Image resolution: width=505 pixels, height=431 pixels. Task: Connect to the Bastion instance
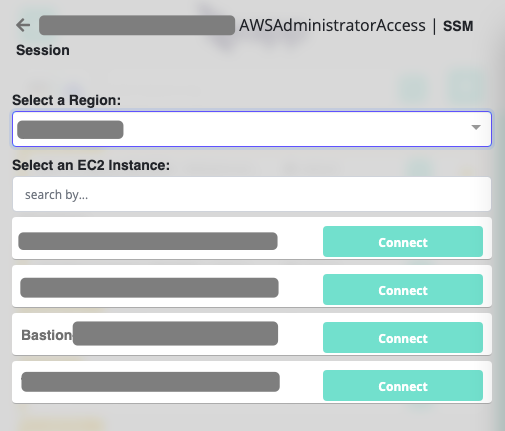click(x=403, y=338)
